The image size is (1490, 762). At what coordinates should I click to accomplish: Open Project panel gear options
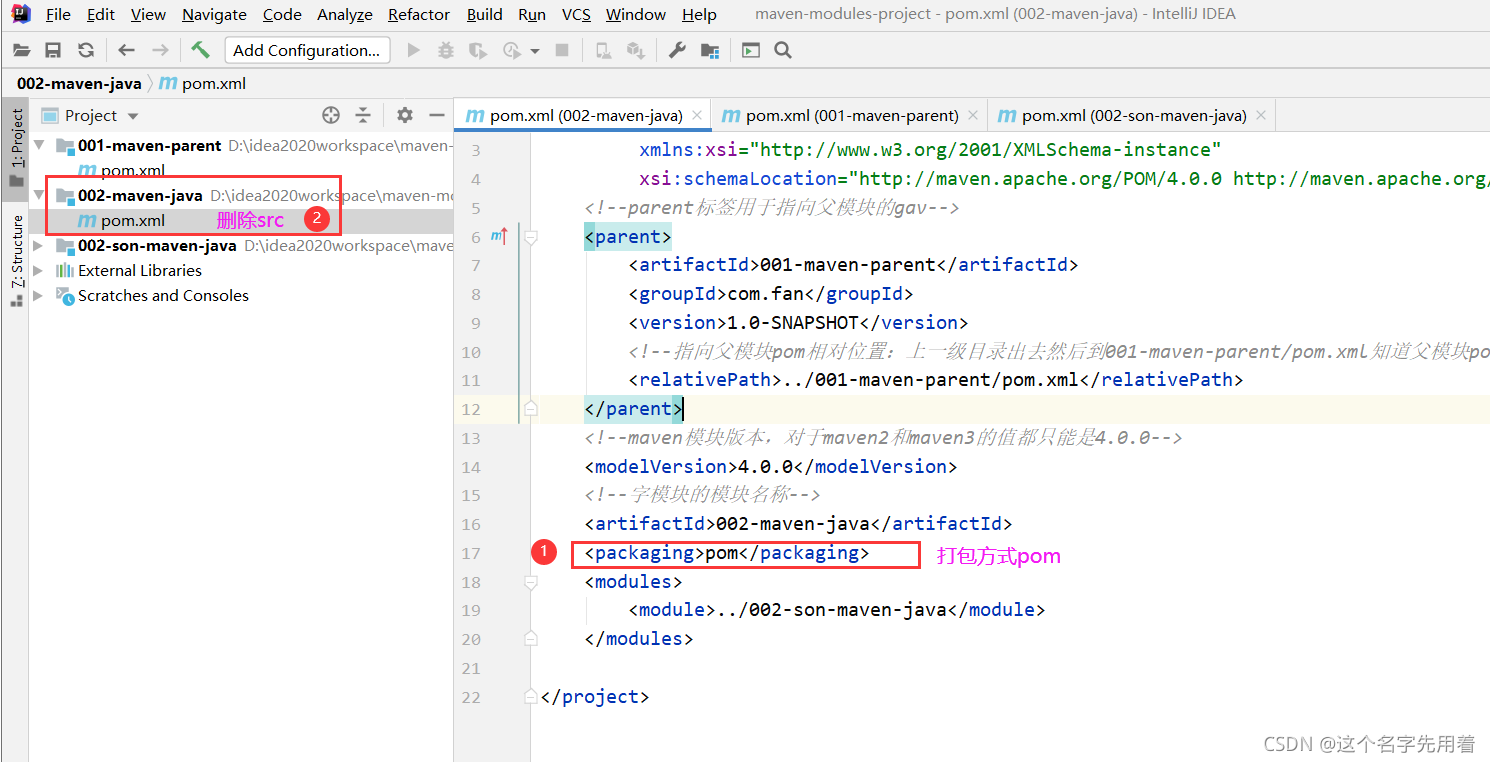coord(404,115)
